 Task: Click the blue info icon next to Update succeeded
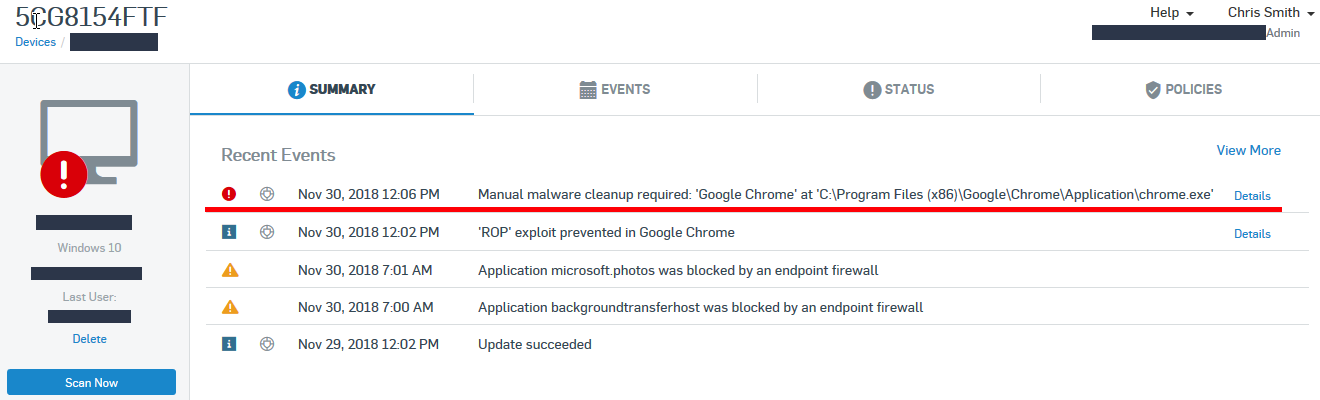tap(229, 344)
